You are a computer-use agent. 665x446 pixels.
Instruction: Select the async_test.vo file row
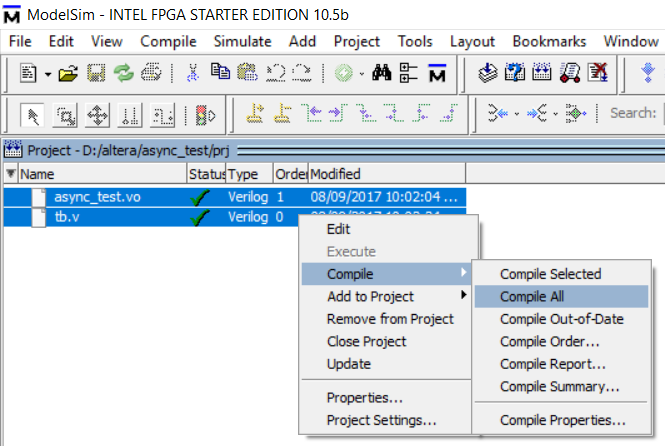[97, 197]
